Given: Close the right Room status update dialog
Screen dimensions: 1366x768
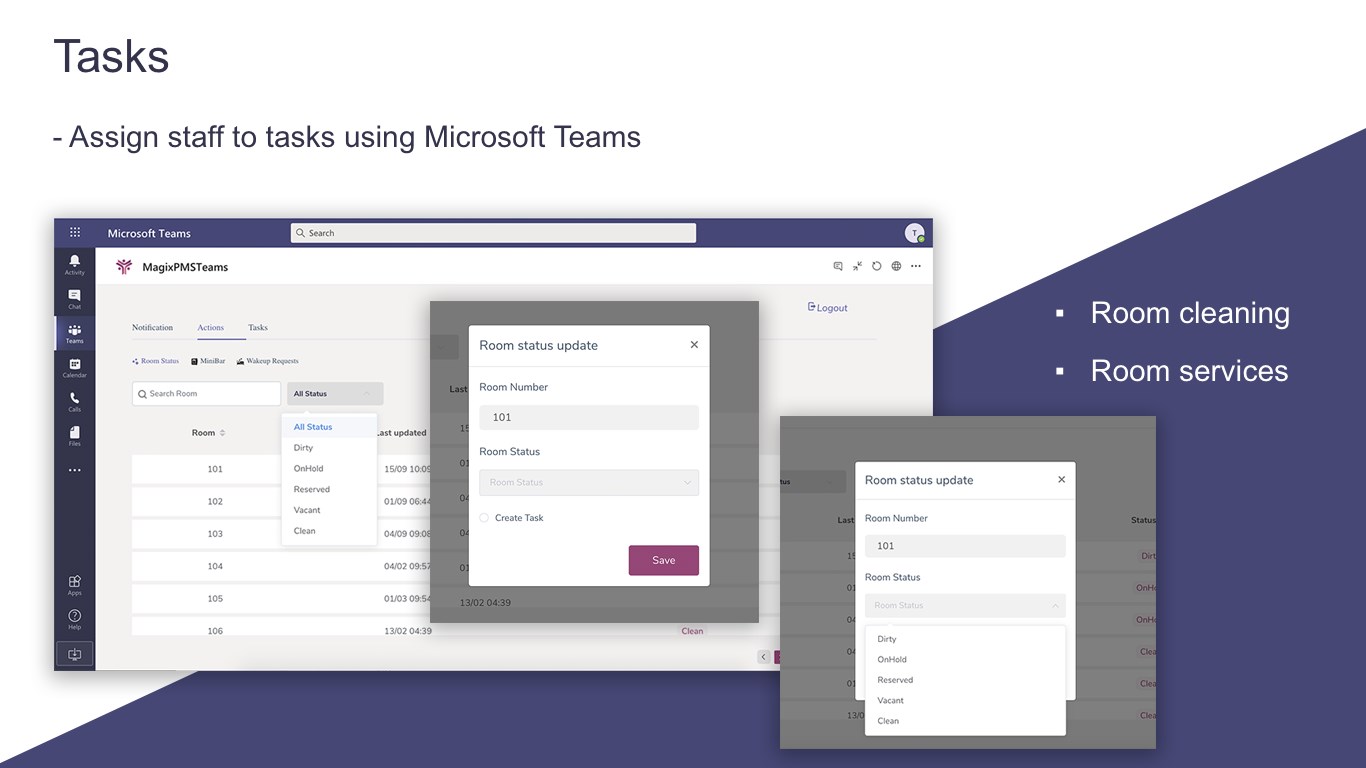Looking at the screenshot, I should (x=1061, y=480).
